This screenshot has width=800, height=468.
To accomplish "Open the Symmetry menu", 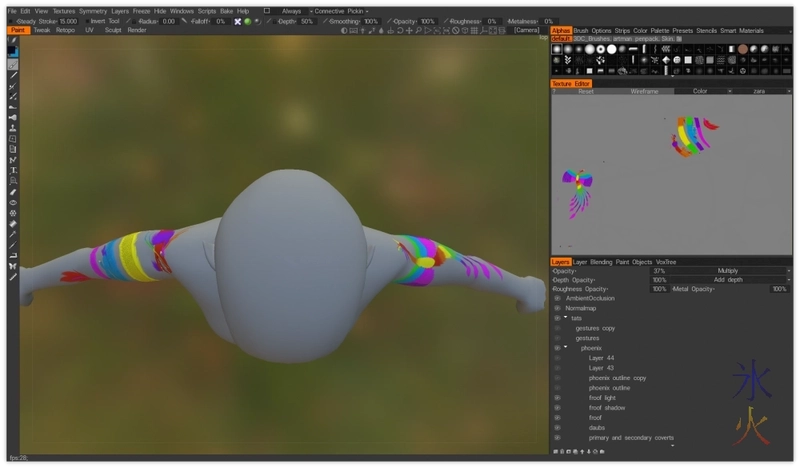I will (x=93, y=11).
